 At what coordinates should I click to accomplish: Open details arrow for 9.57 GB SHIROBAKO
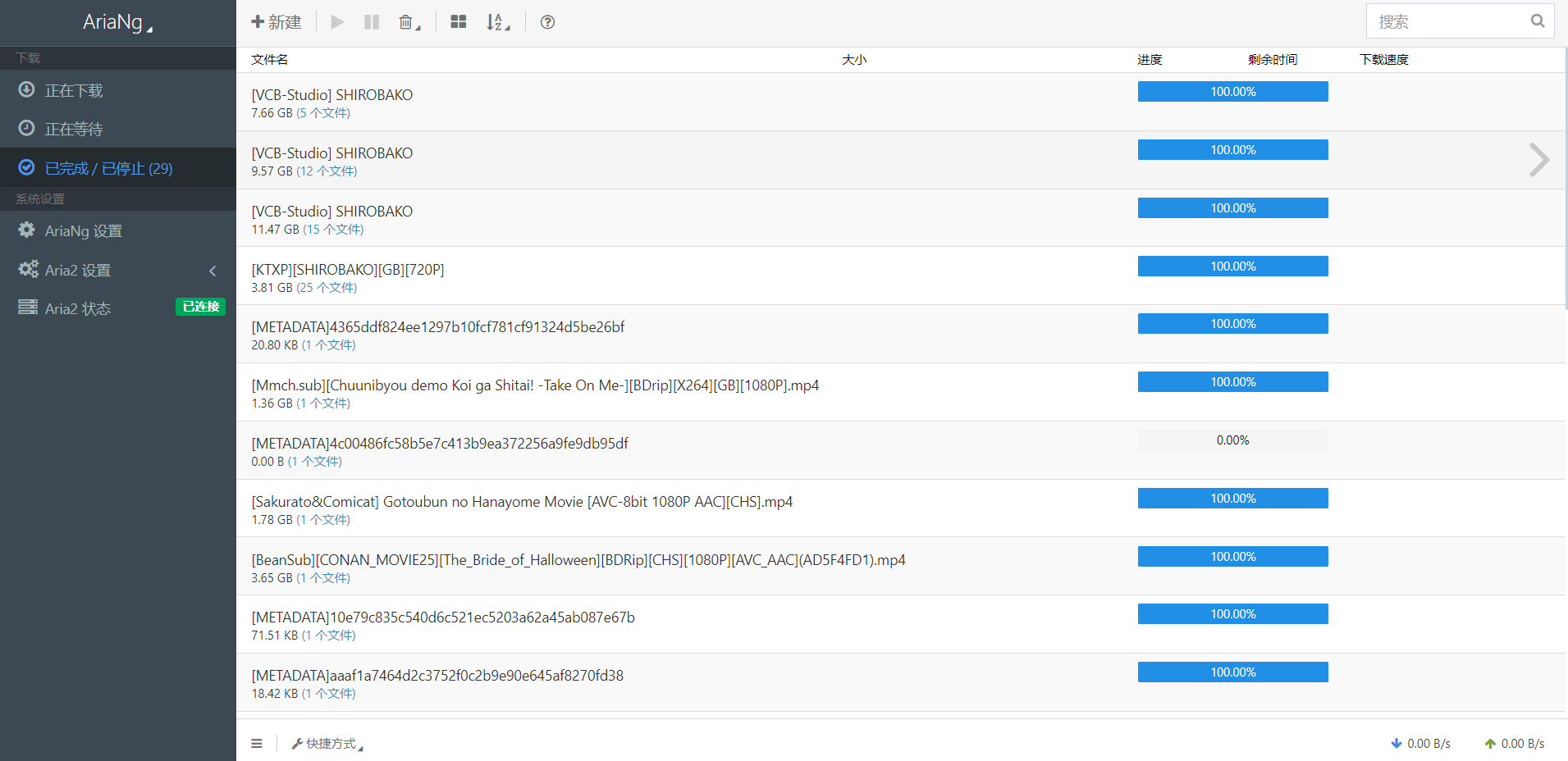[1538, 160]
